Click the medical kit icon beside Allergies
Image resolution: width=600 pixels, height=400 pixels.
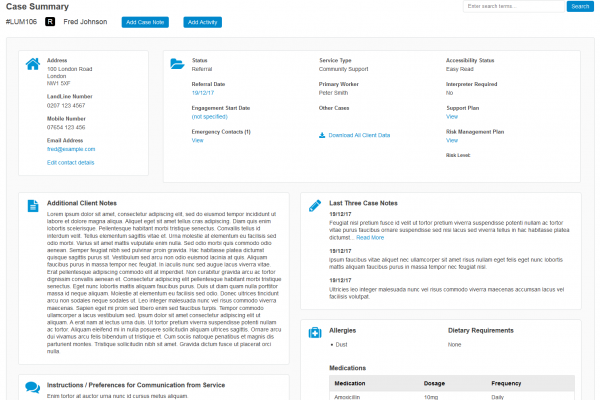[x=314, y=331]
